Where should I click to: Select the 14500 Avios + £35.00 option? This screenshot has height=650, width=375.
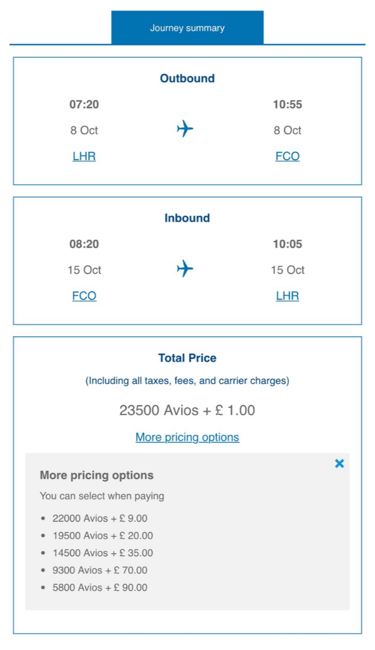click(103, 553)
